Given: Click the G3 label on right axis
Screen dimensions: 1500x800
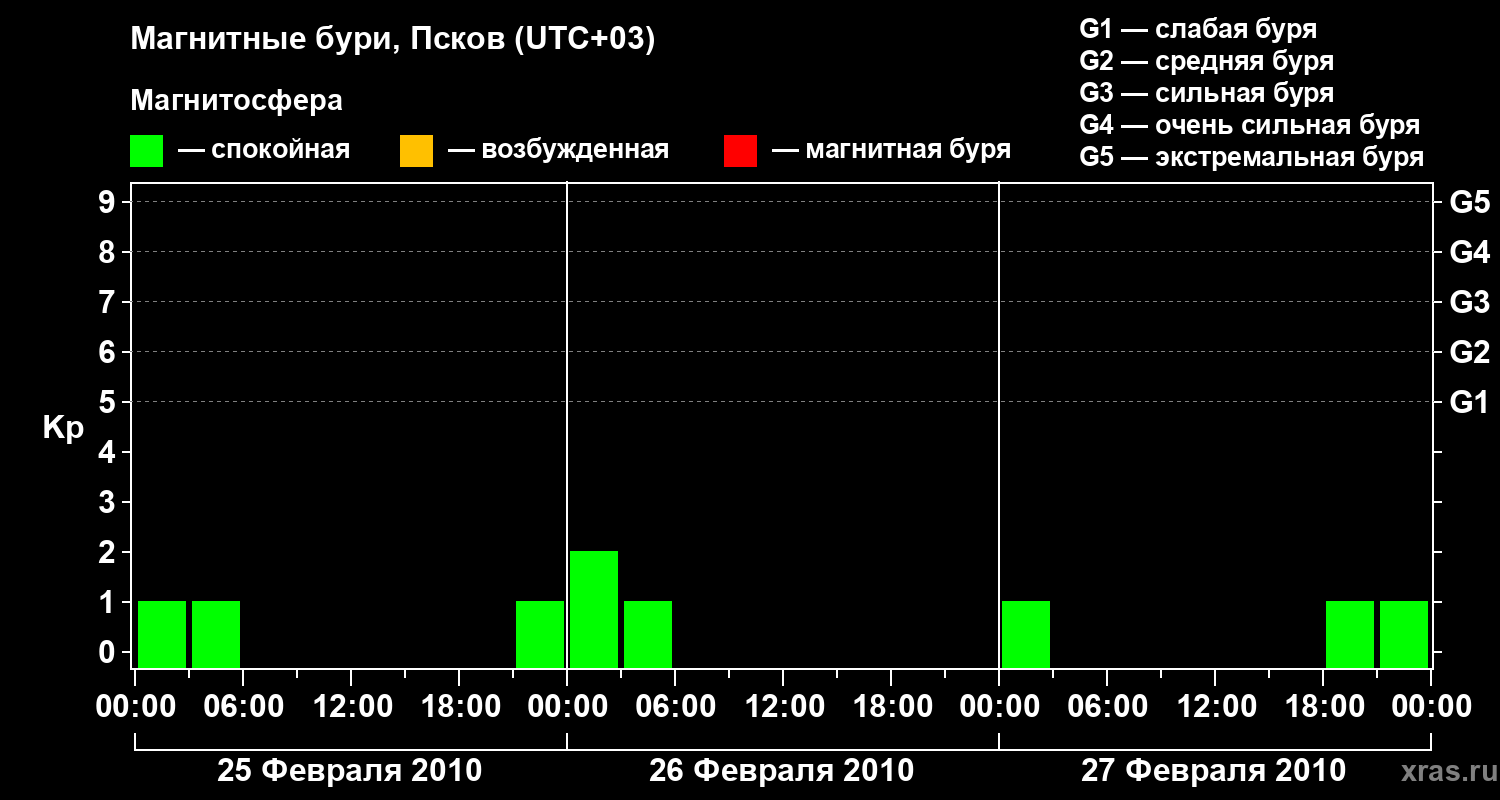Looking at the screenshot, I should [x=1469, y=302].
